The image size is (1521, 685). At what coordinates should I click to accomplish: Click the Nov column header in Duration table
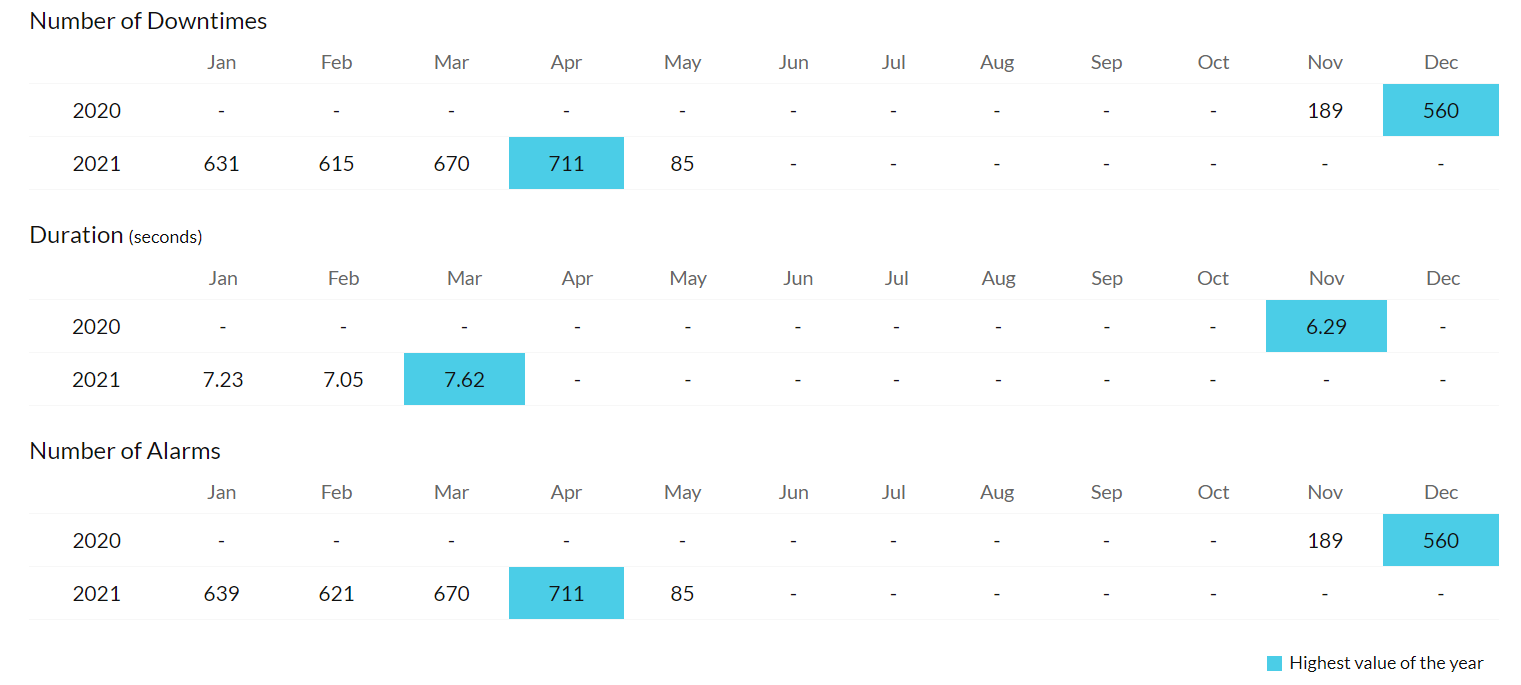coord(1326,278)
